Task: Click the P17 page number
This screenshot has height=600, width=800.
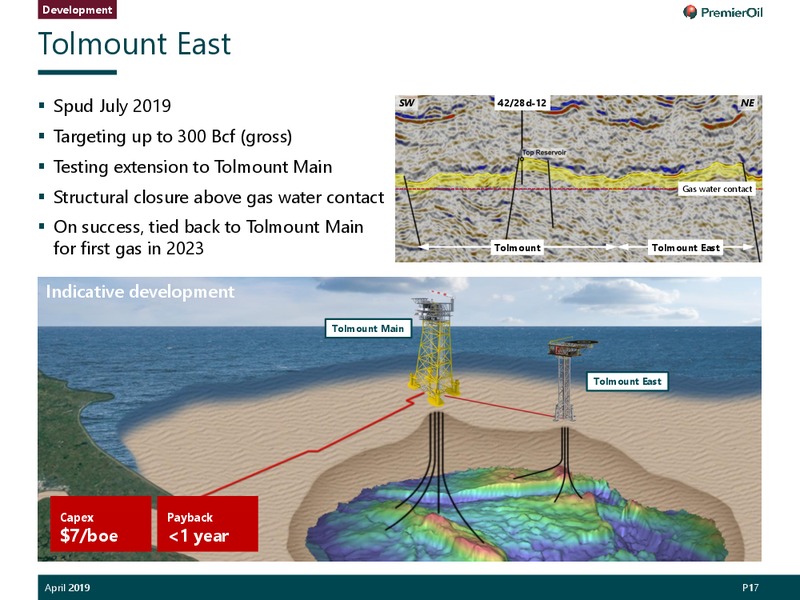Action: (751, 588)
